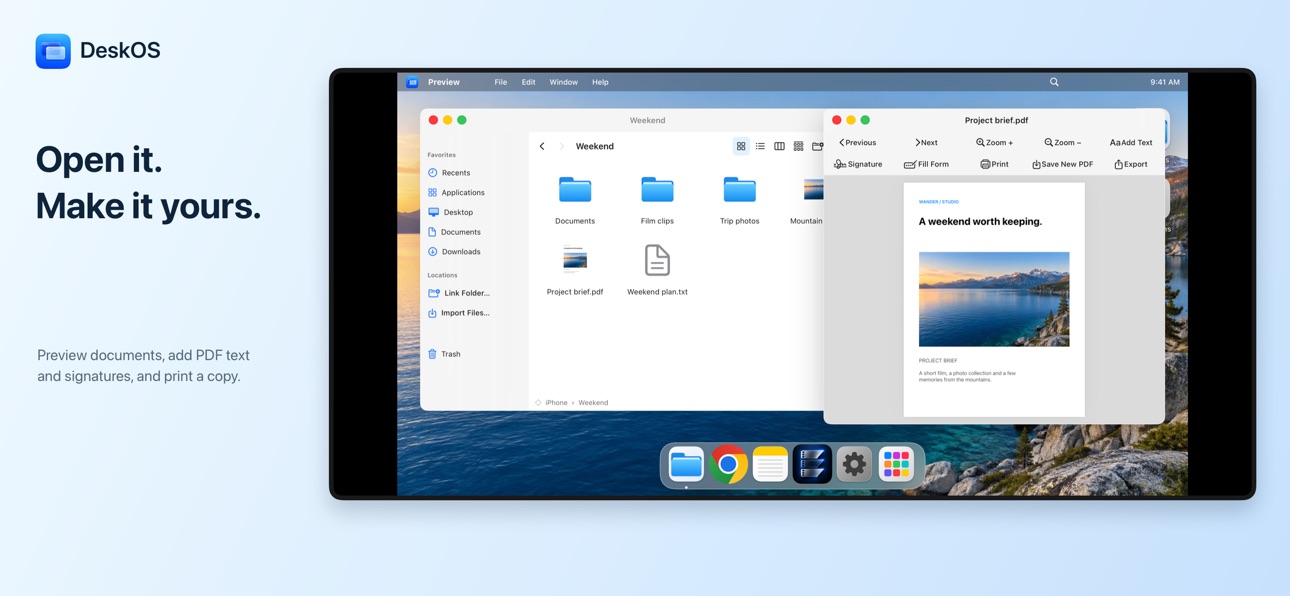
Task: Select the Add Text tool
Action: [x=1131, y=143]
